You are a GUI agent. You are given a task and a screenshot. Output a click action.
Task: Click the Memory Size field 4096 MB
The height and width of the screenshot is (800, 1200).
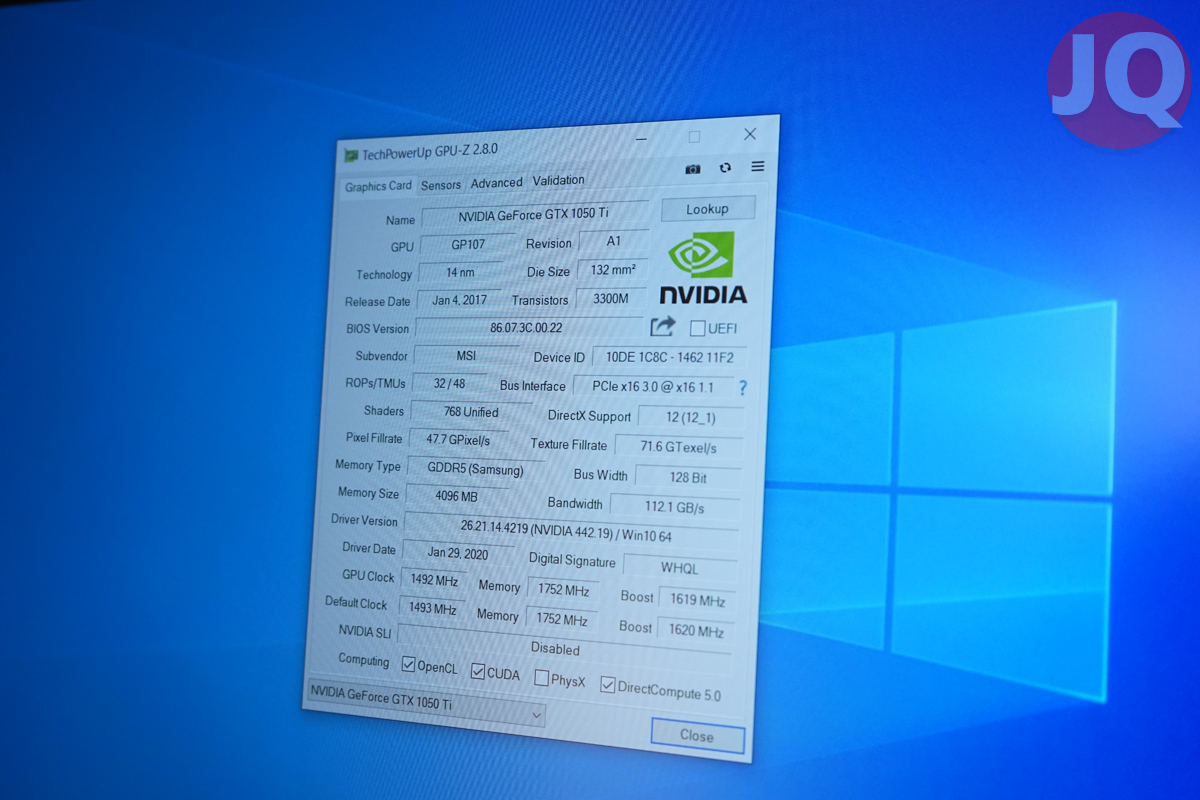[x=457, y=496]
